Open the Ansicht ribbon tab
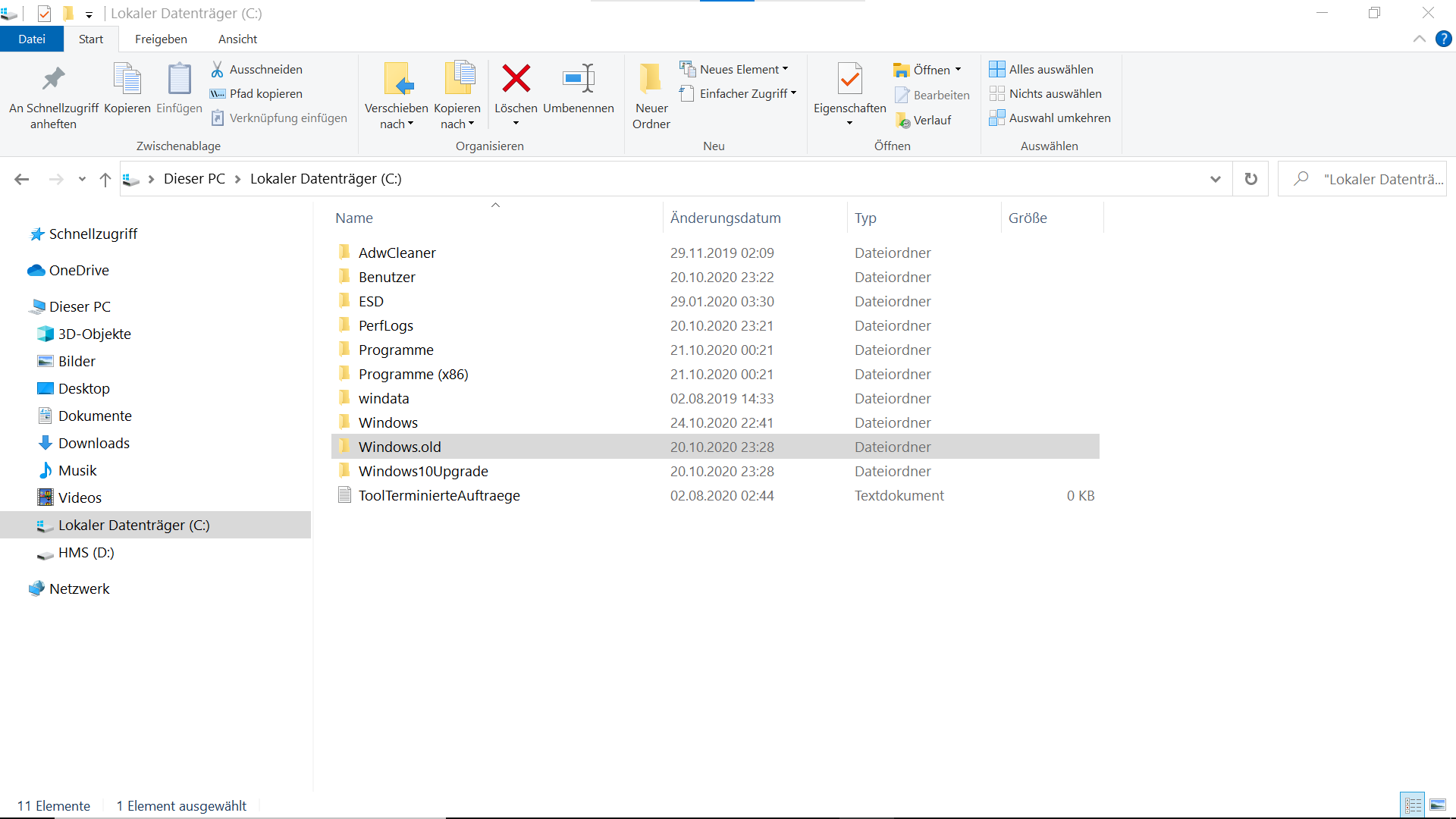Viewport: 1456px width, 819px height. [x=237, y=39]
